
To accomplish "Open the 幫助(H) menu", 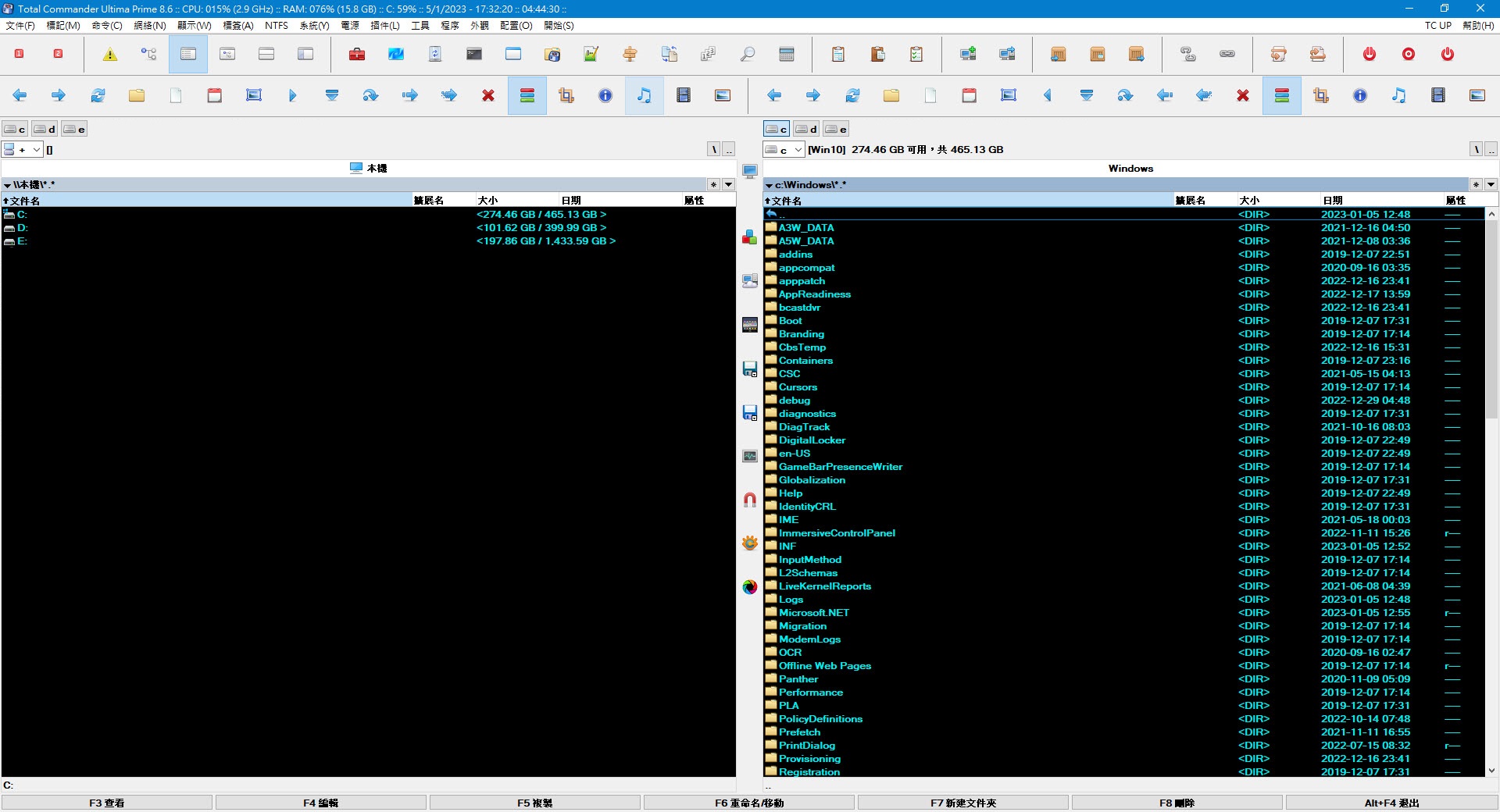I will coord(1477,25).
